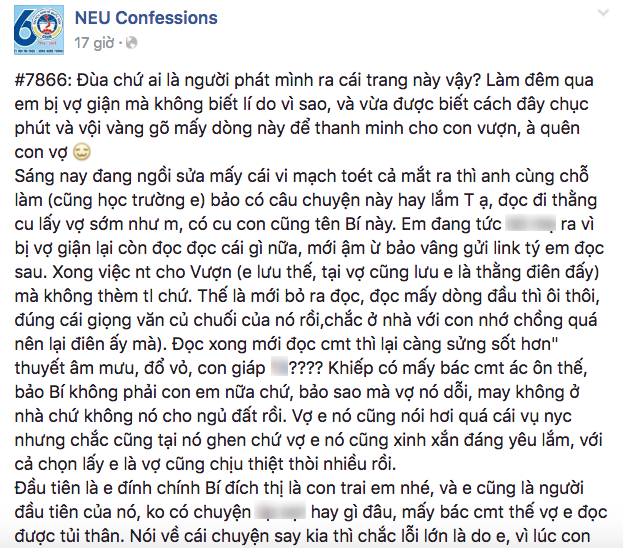
Task: Click the line starting 'phút và vội vàng gõ'
Action: click(297, 128)
